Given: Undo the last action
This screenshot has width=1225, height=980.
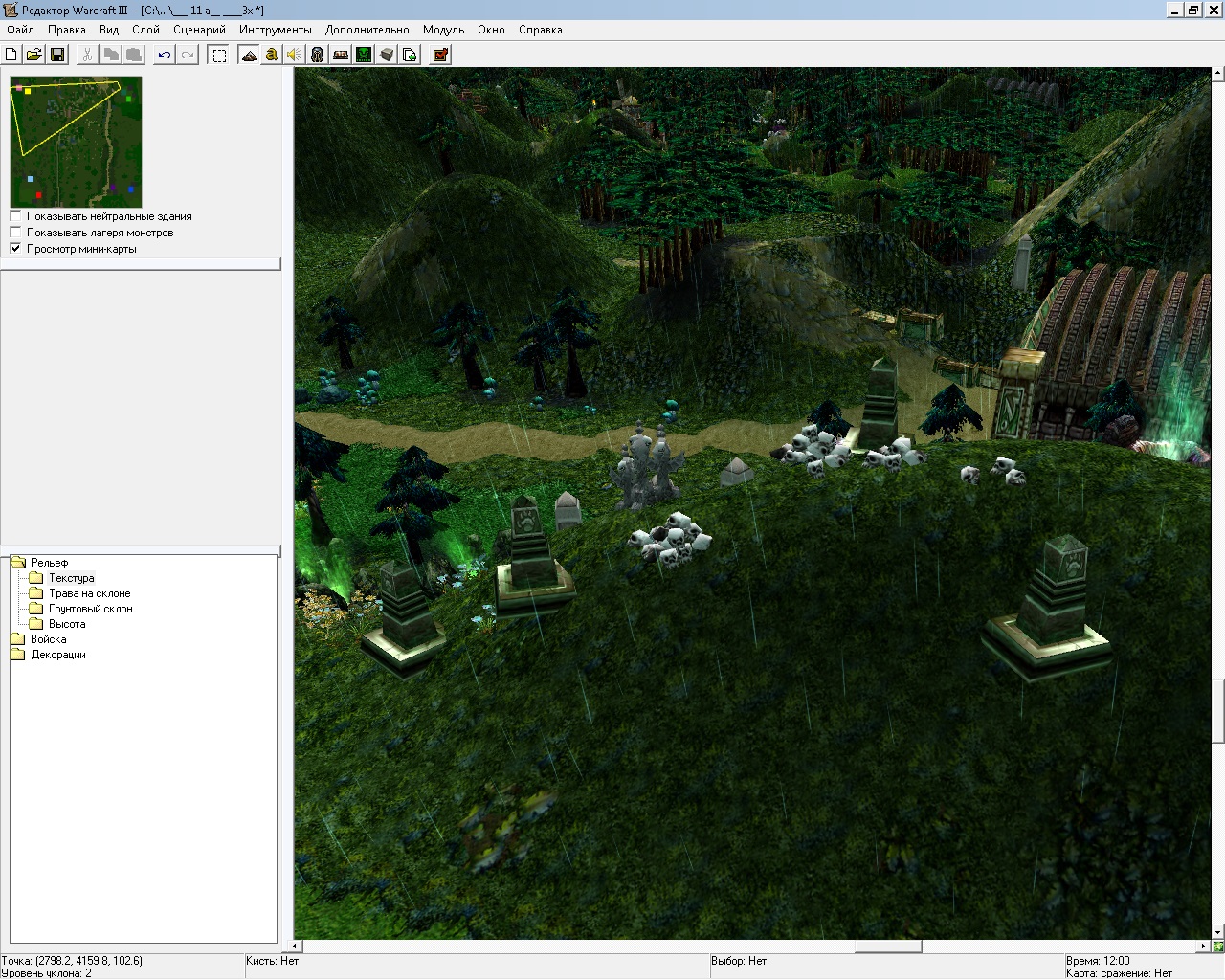Looking at the screenshot, I should point(165,55).
